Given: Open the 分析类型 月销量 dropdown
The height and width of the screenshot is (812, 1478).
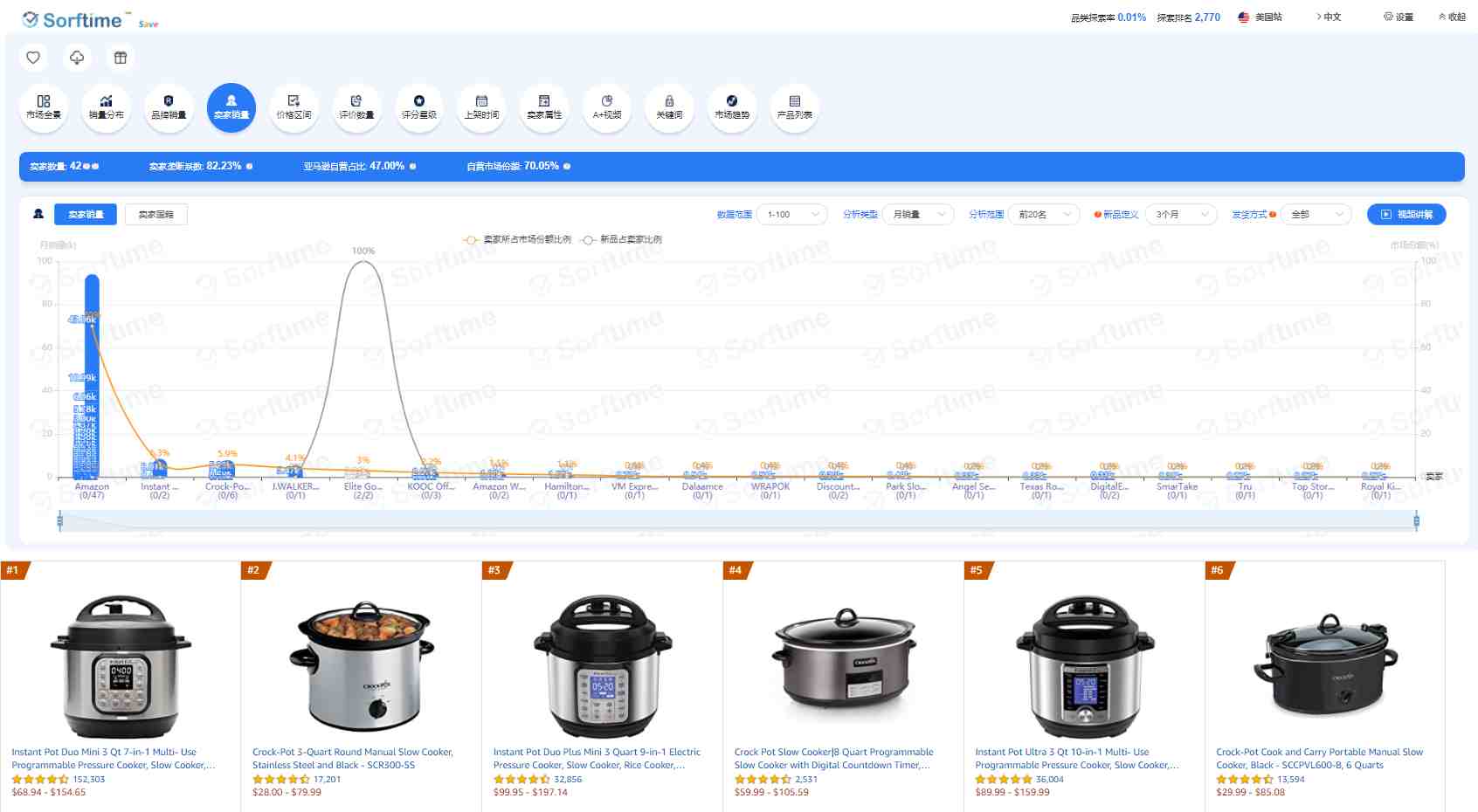Looking at the screenshot, I should (918, 215).
